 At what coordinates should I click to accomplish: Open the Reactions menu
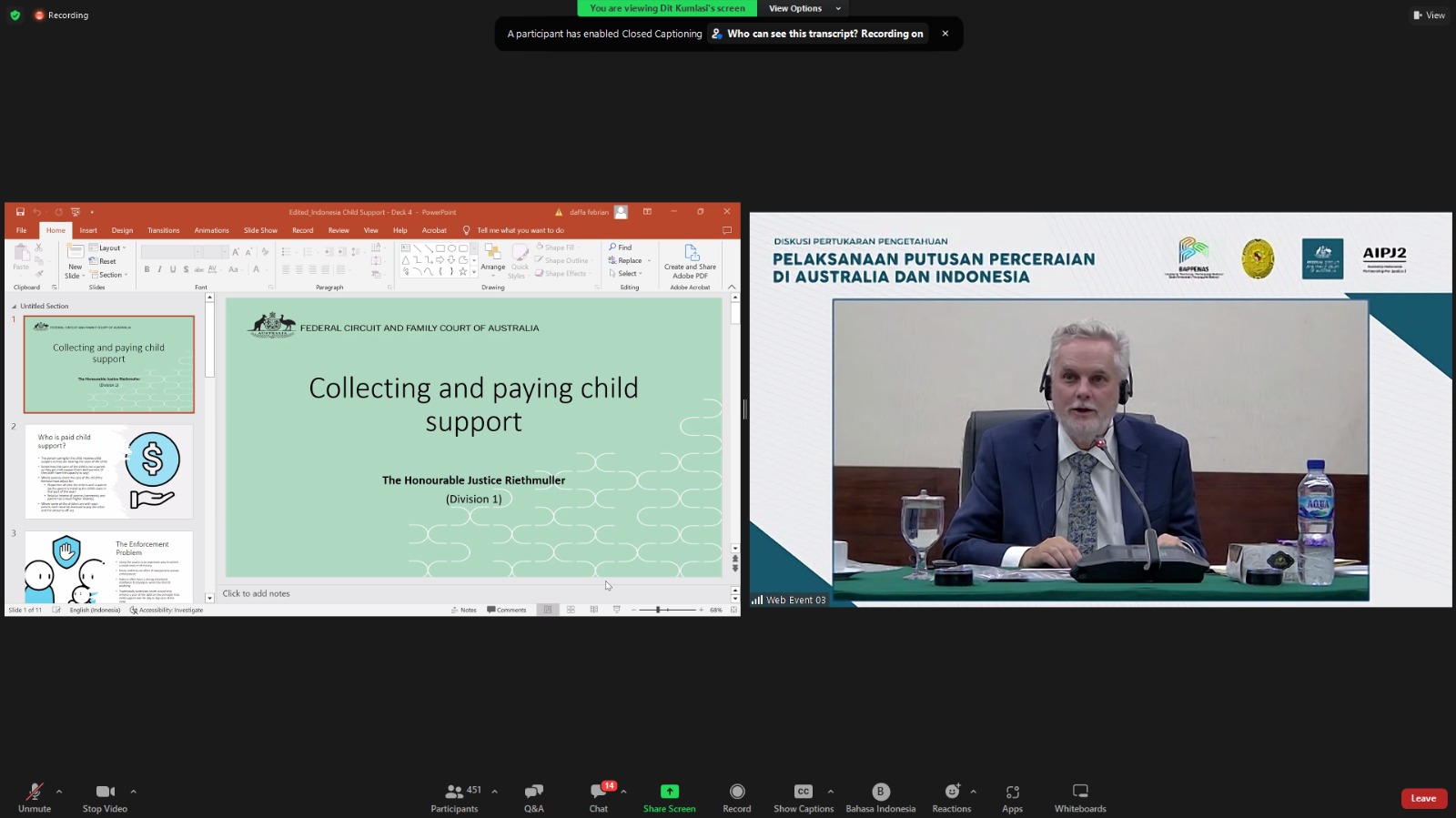click(x=951, y=797)
